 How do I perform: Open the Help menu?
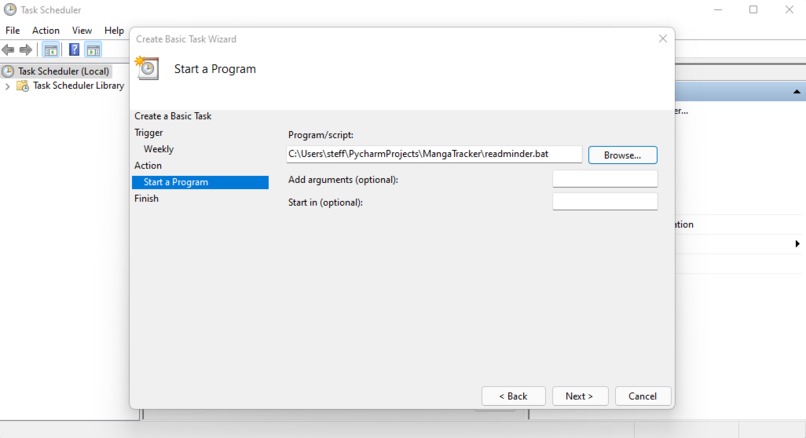point(114,30)
